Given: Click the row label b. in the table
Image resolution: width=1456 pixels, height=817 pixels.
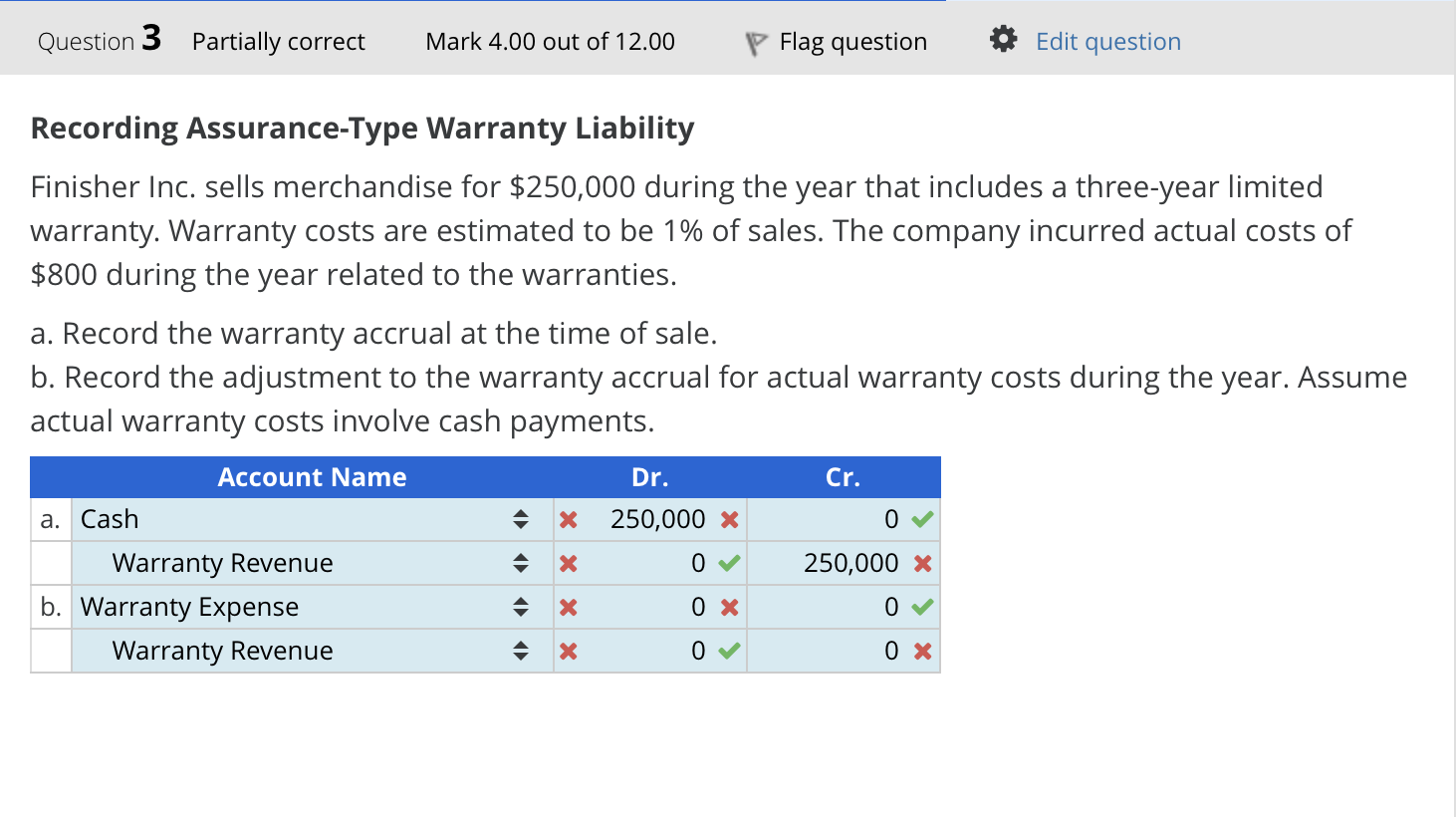Looking at the screenshot, I should point(51,607).
